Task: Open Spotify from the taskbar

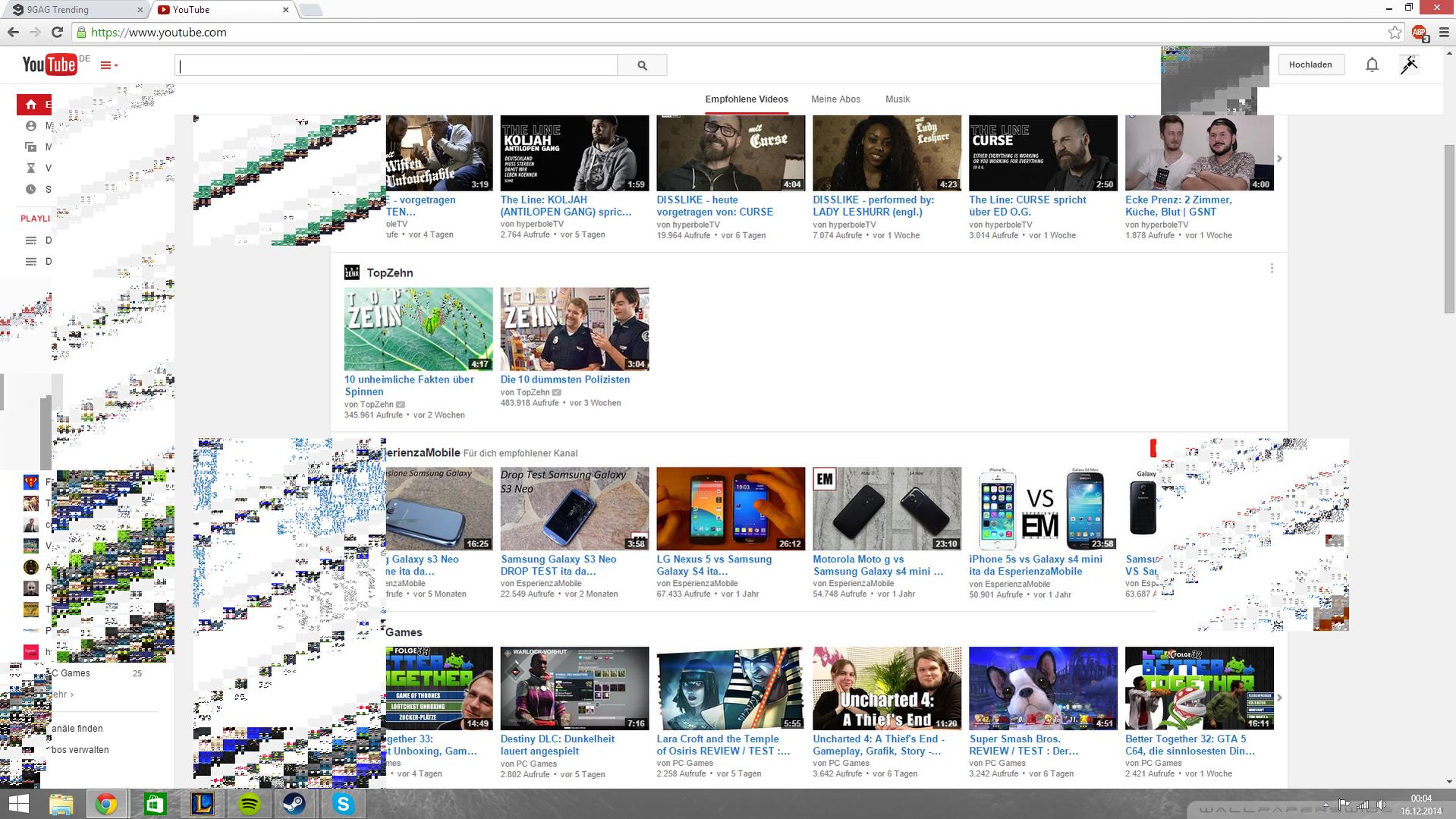Action: 250,804
